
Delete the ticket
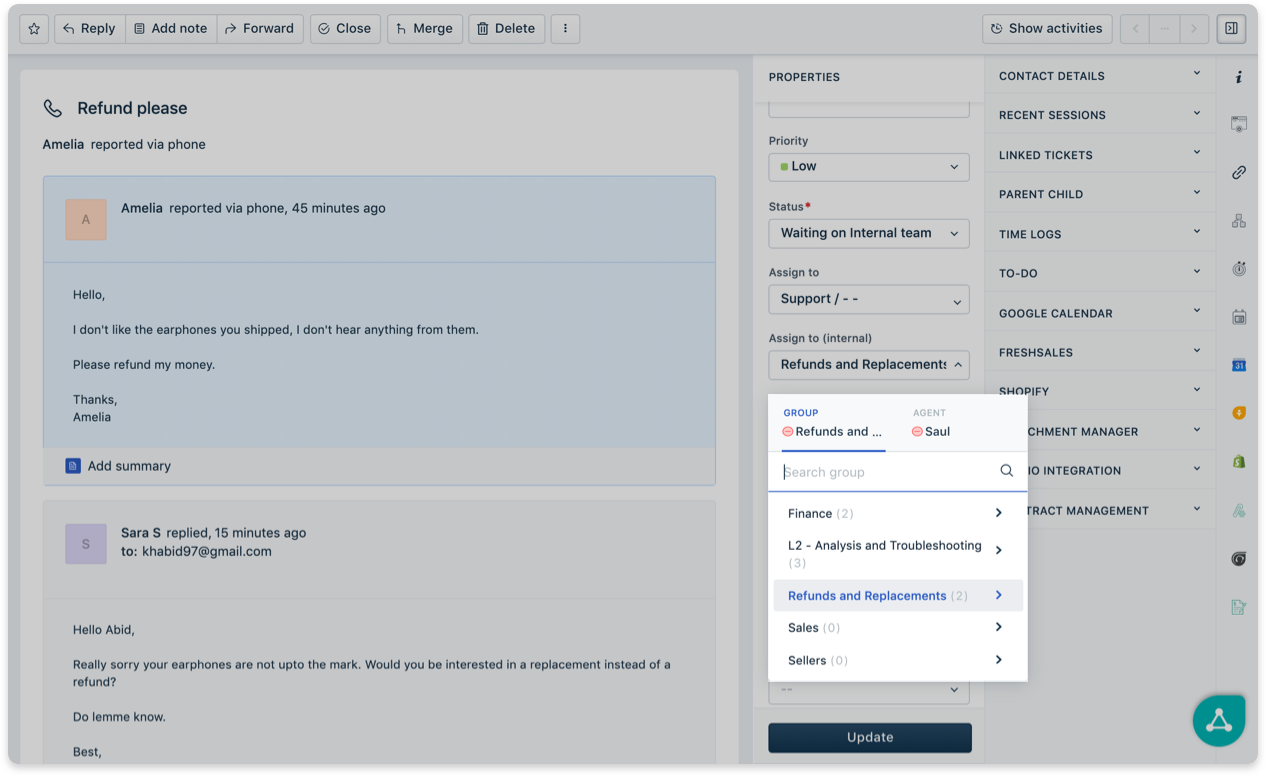[x=507, y=29]
